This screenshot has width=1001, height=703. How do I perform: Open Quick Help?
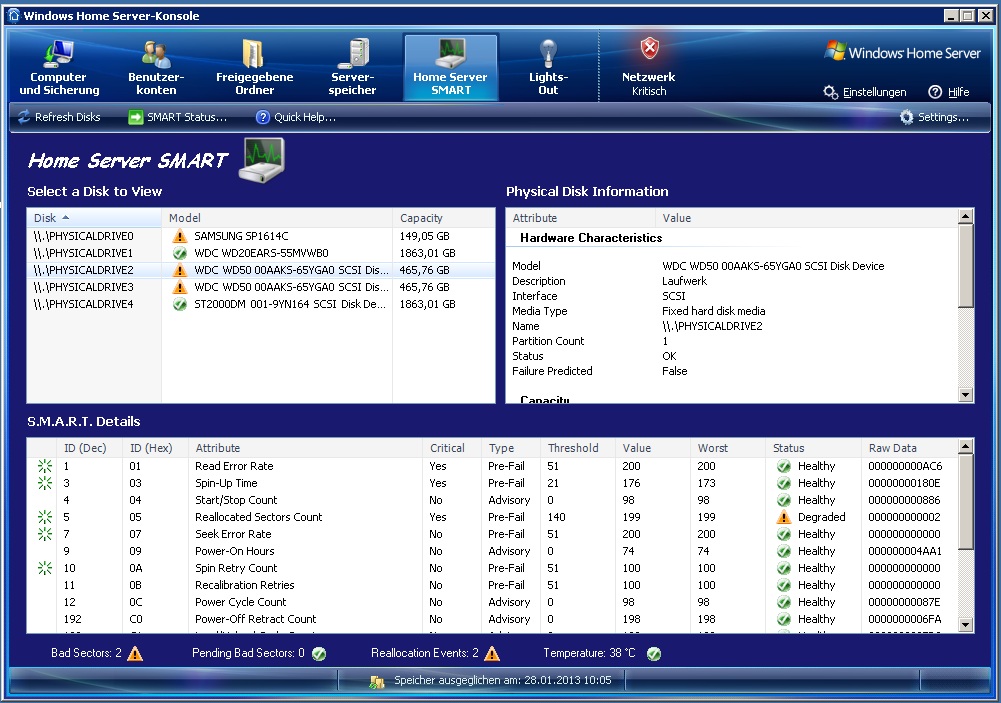pos(295,117)
